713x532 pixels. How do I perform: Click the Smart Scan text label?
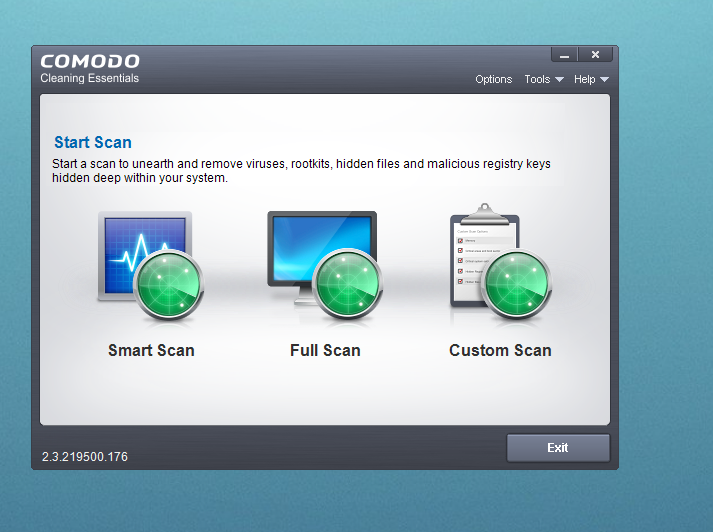(x=151, y=351)
